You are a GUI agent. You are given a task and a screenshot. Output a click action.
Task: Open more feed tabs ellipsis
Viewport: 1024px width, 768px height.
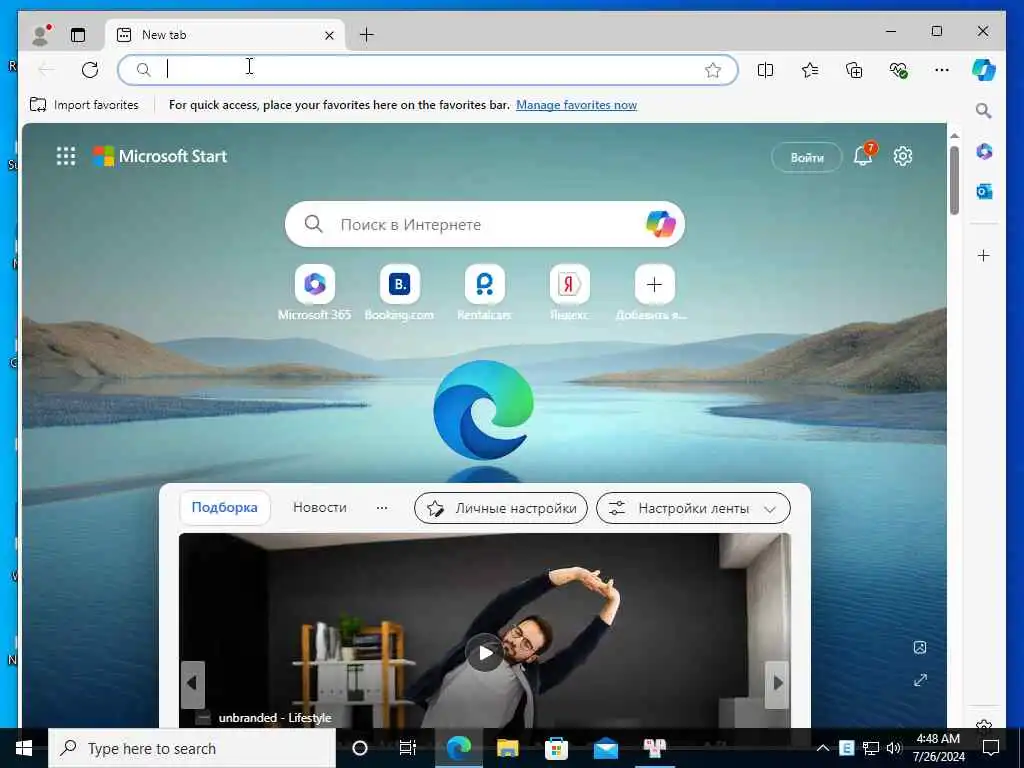(382, 507)
